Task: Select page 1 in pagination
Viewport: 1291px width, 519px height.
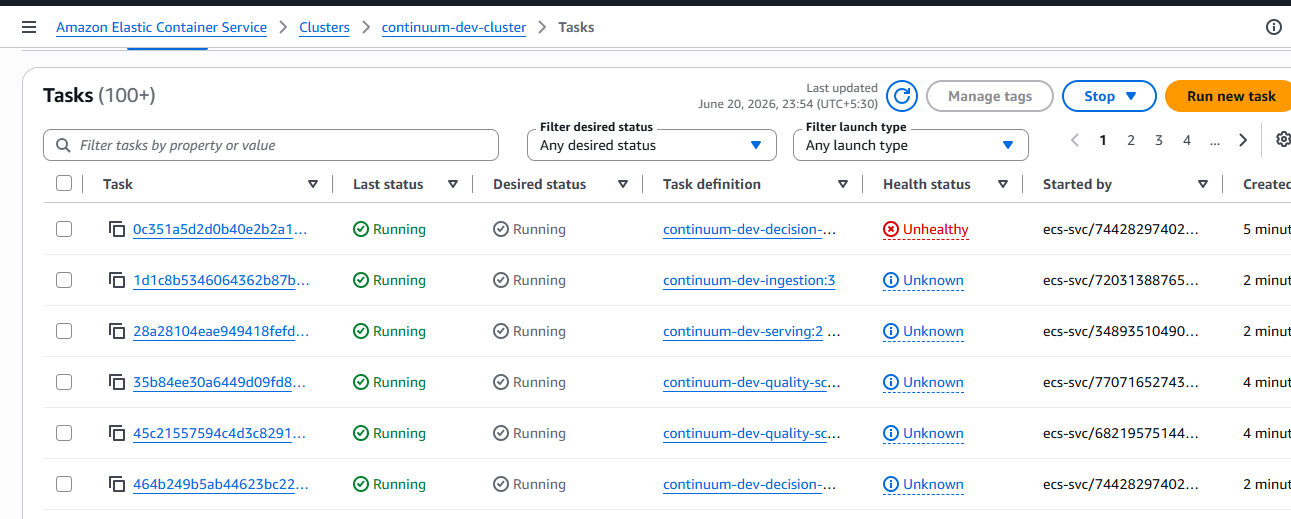Action: point(1103,140)
